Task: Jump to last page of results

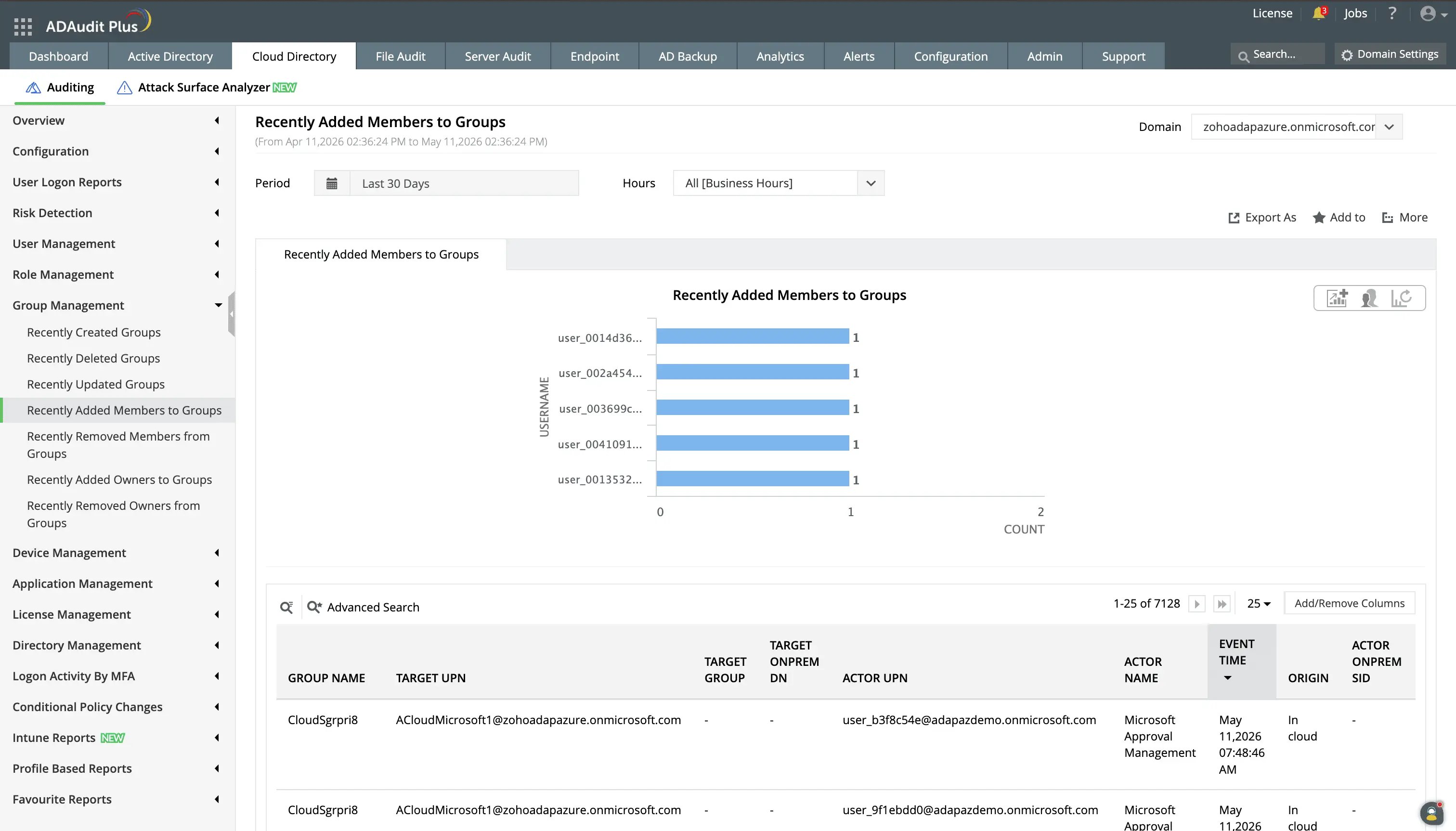Action: click(1222, 604)
